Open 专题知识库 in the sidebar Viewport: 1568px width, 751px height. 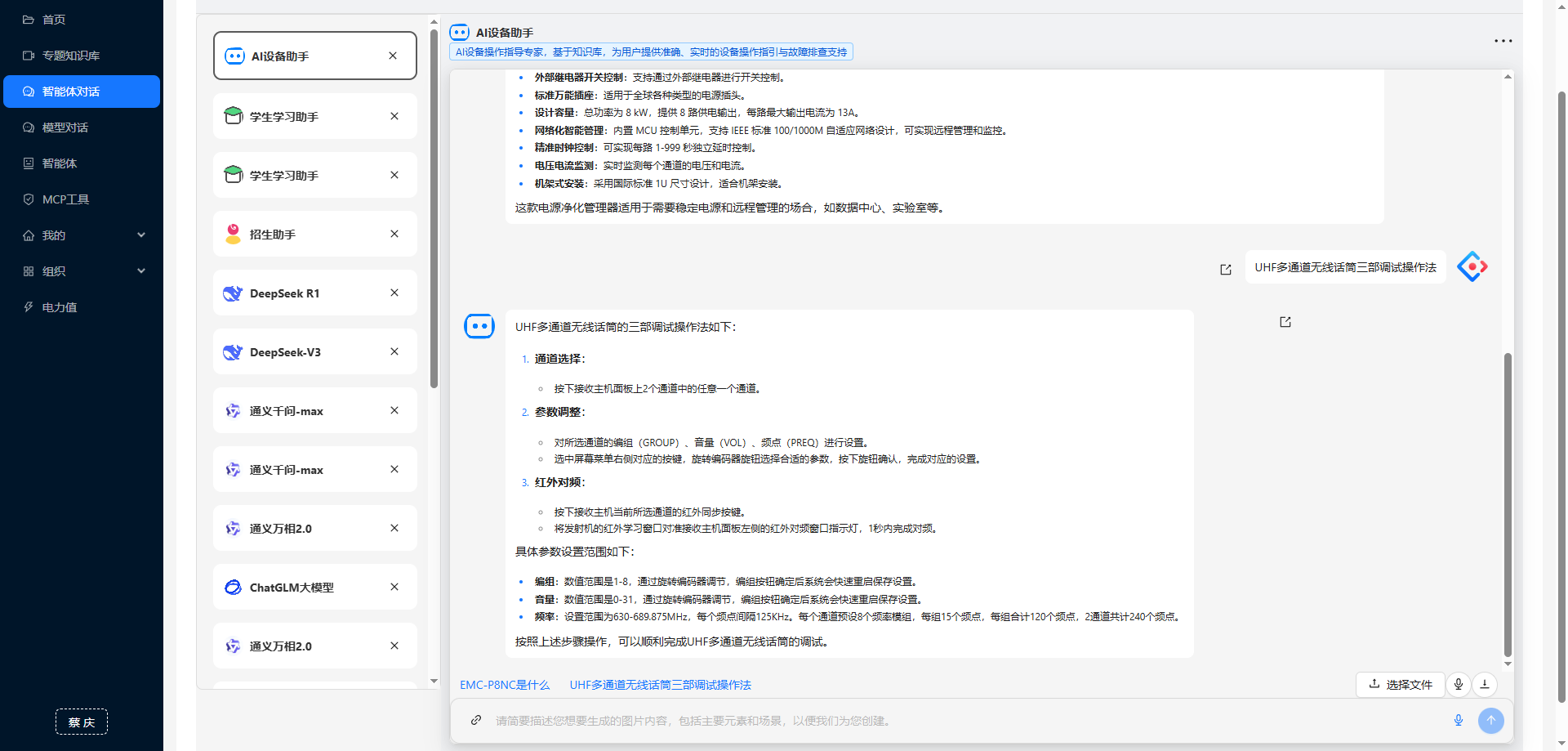71,56
